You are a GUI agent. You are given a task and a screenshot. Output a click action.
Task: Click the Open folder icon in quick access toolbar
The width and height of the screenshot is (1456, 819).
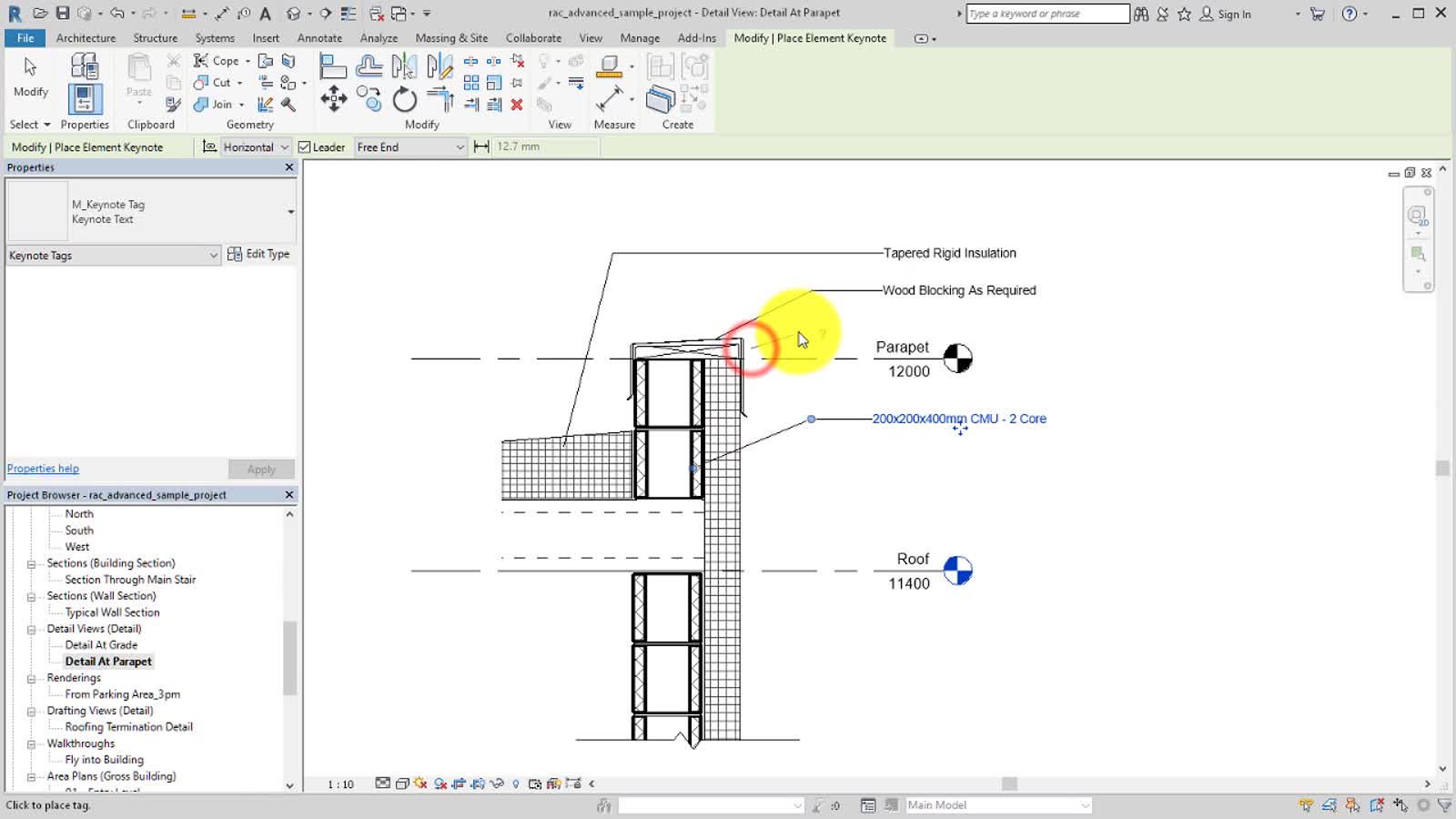pos(40,13)
